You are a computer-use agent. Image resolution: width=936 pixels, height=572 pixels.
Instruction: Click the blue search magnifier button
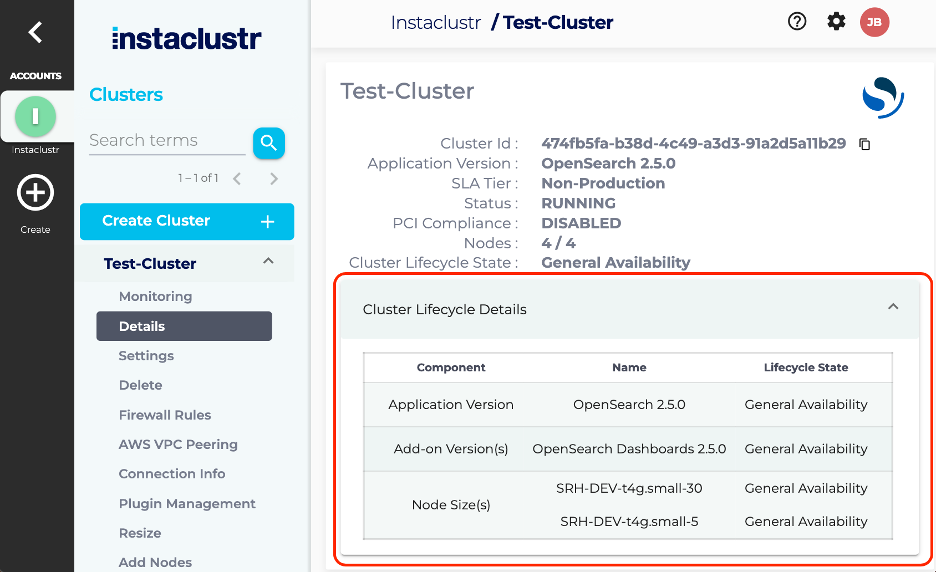(x=269, y=143)
